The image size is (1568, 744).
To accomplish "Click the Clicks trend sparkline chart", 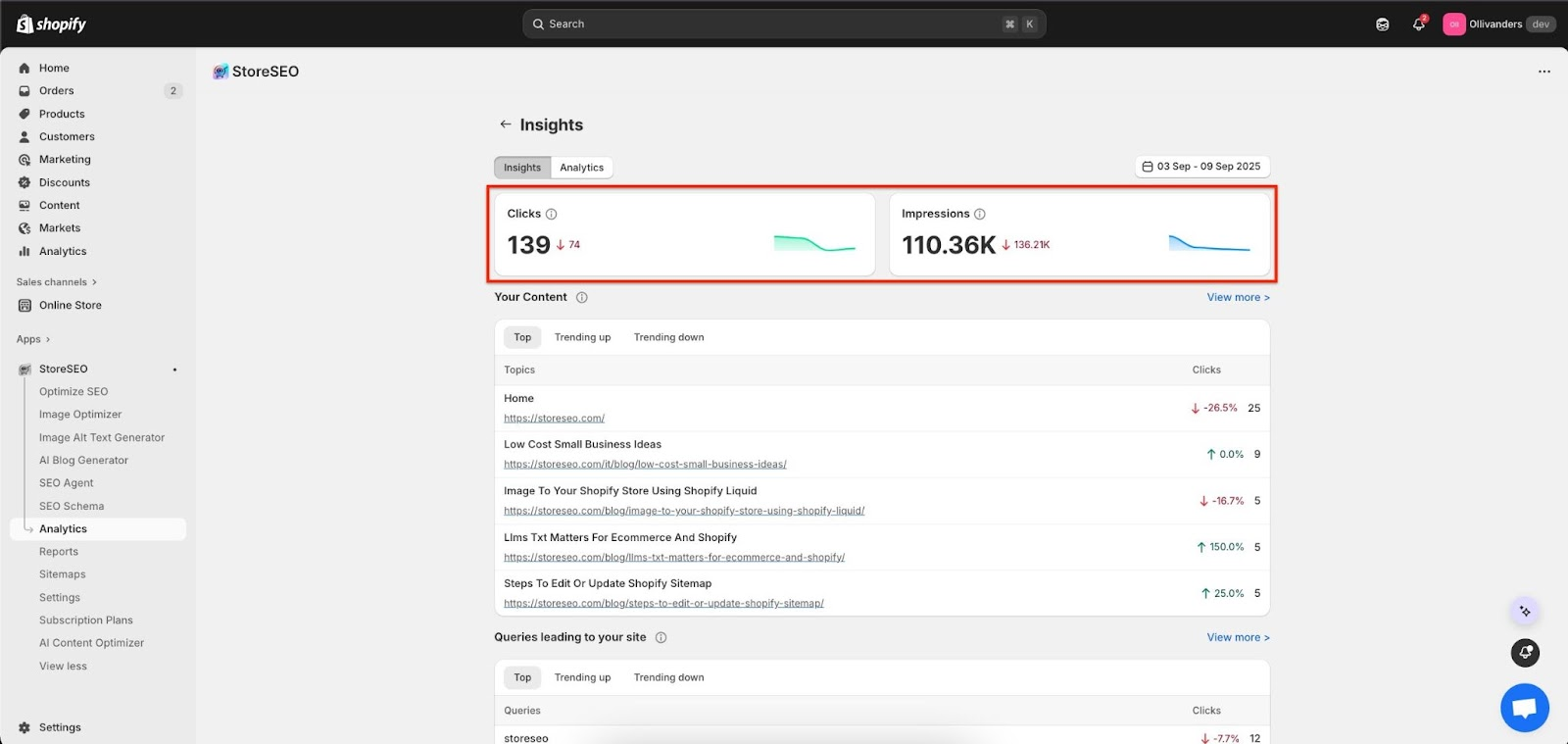I will (x=814, y=243).
